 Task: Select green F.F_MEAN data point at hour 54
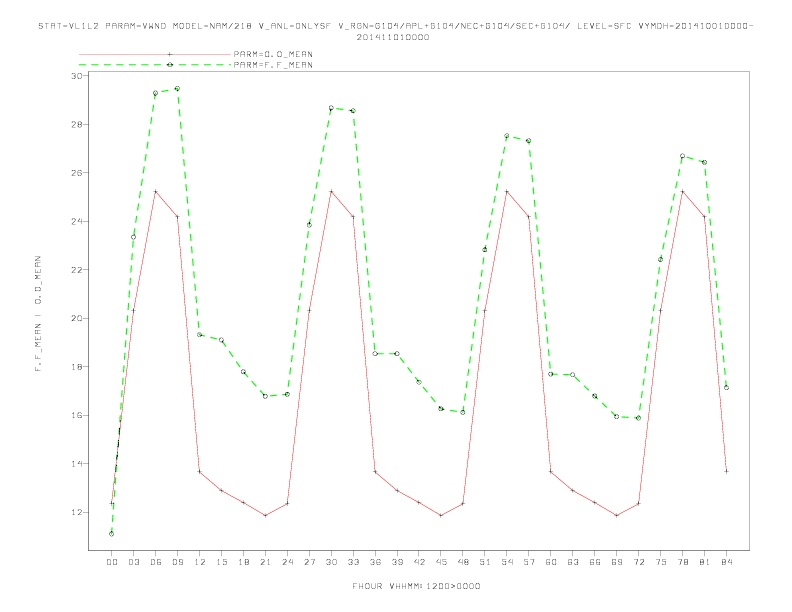coord(507,136)
